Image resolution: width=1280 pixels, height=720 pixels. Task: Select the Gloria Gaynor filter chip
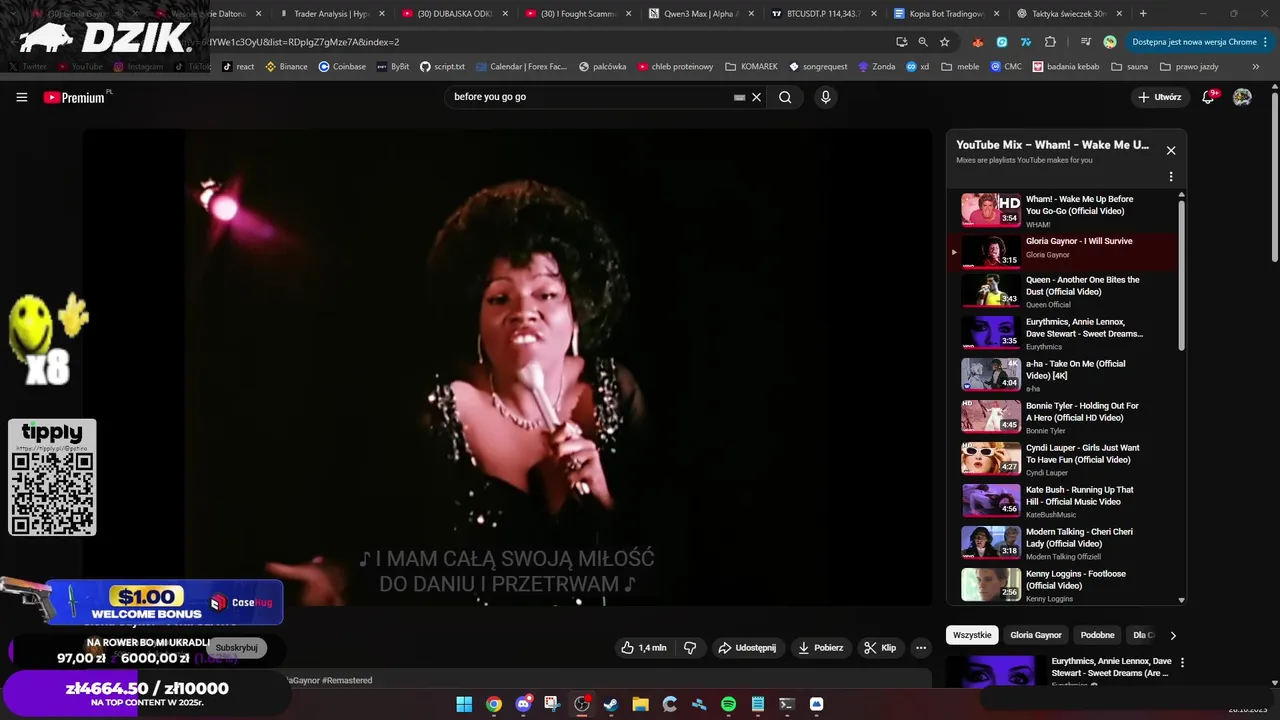1036,635
